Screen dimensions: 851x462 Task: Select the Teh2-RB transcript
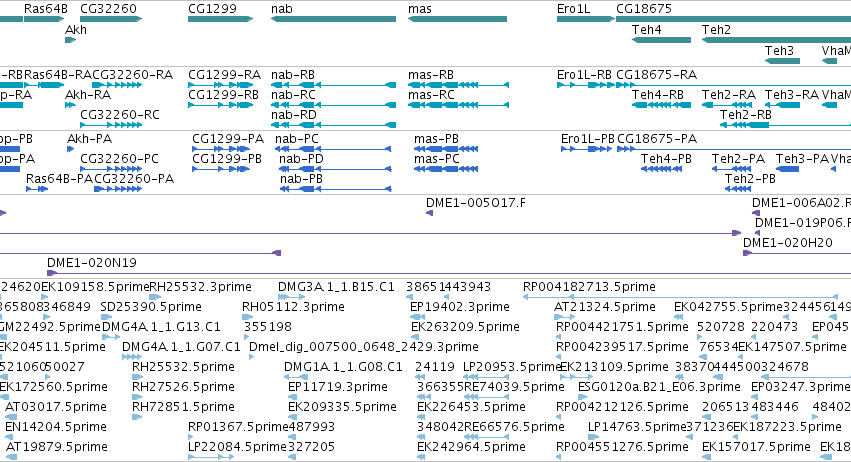[785, 125]
